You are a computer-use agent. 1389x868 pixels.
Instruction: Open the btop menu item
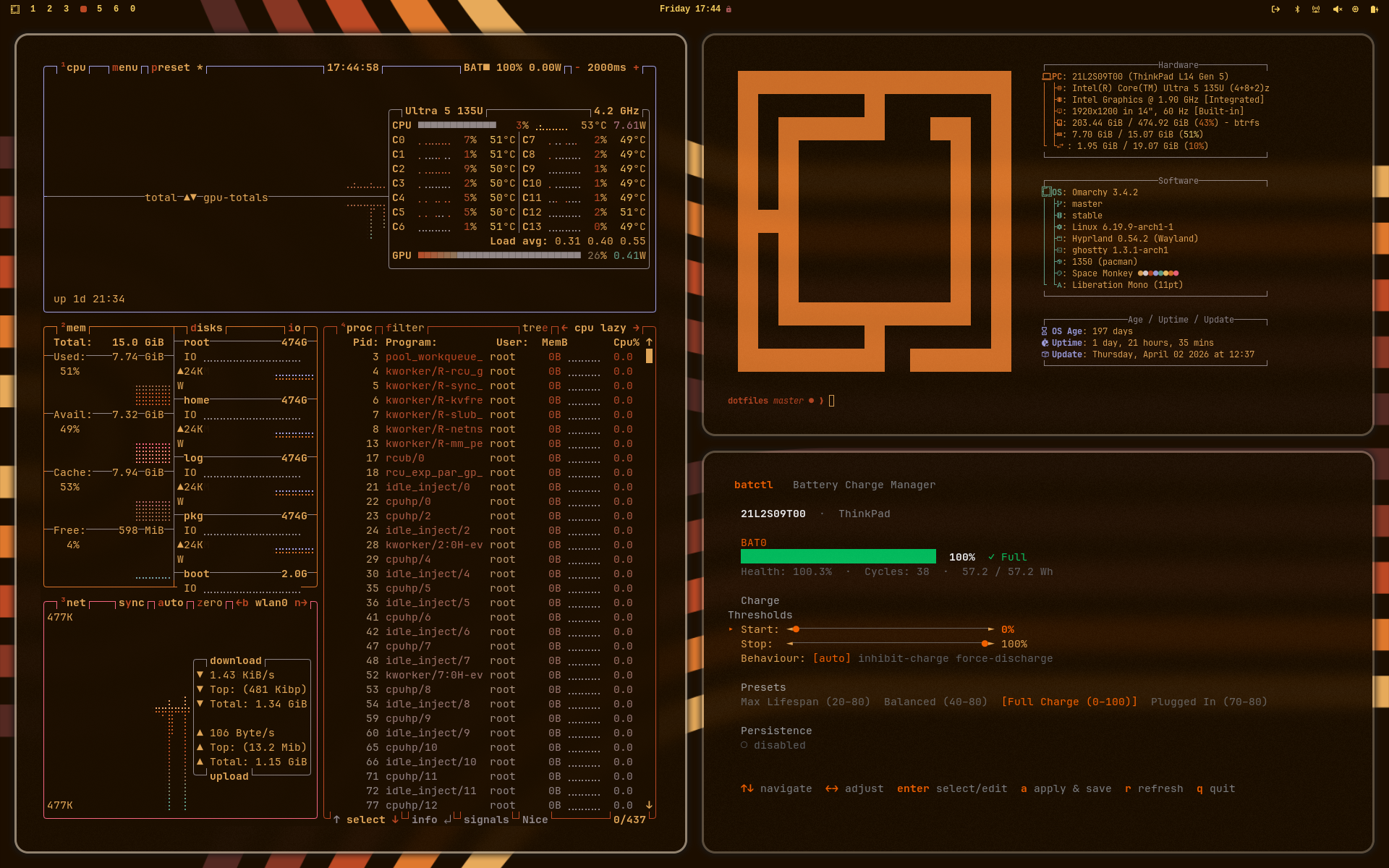coord(124,67)
